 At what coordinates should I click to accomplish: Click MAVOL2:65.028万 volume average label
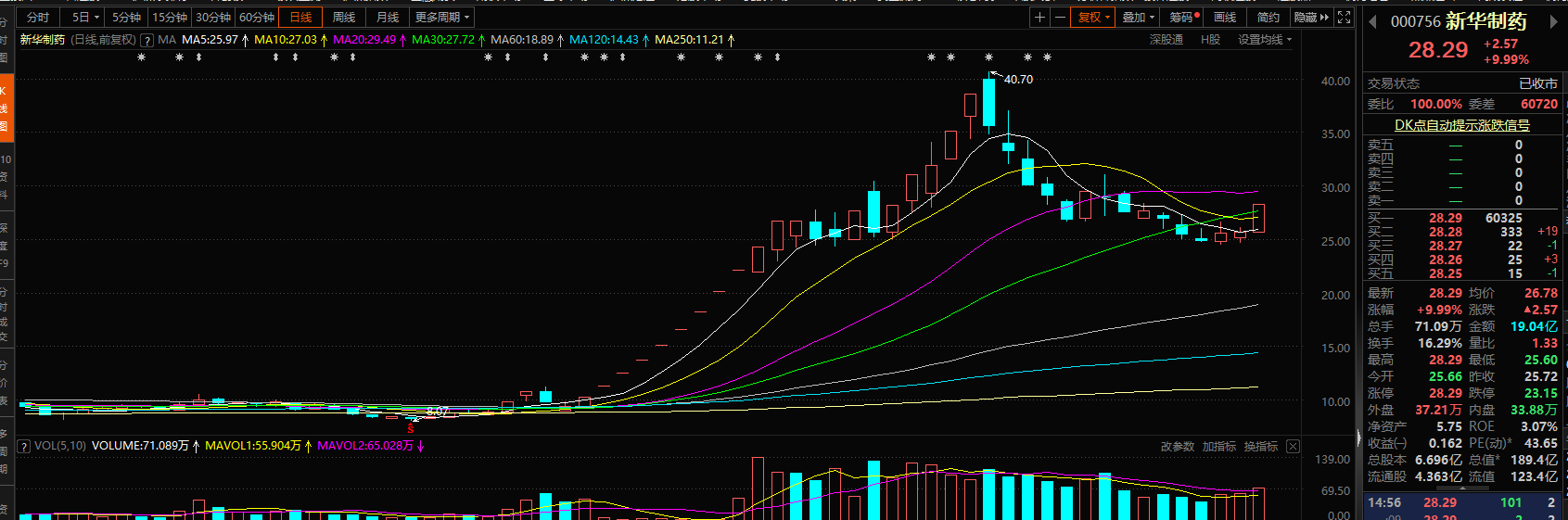click(x=365, y=446)
